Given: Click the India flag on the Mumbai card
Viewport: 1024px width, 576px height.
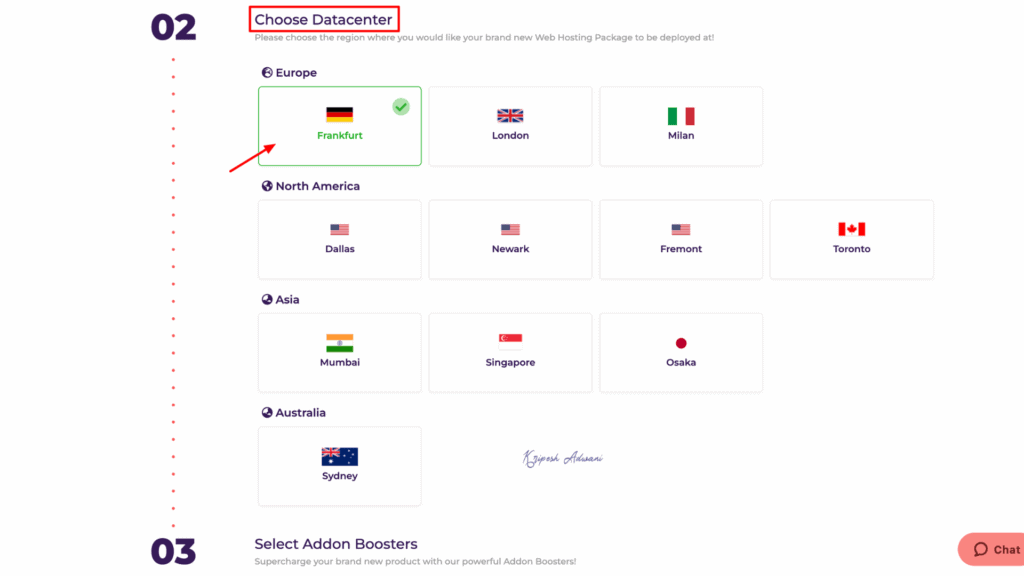Looking at the screenshot, I should 339,341.
